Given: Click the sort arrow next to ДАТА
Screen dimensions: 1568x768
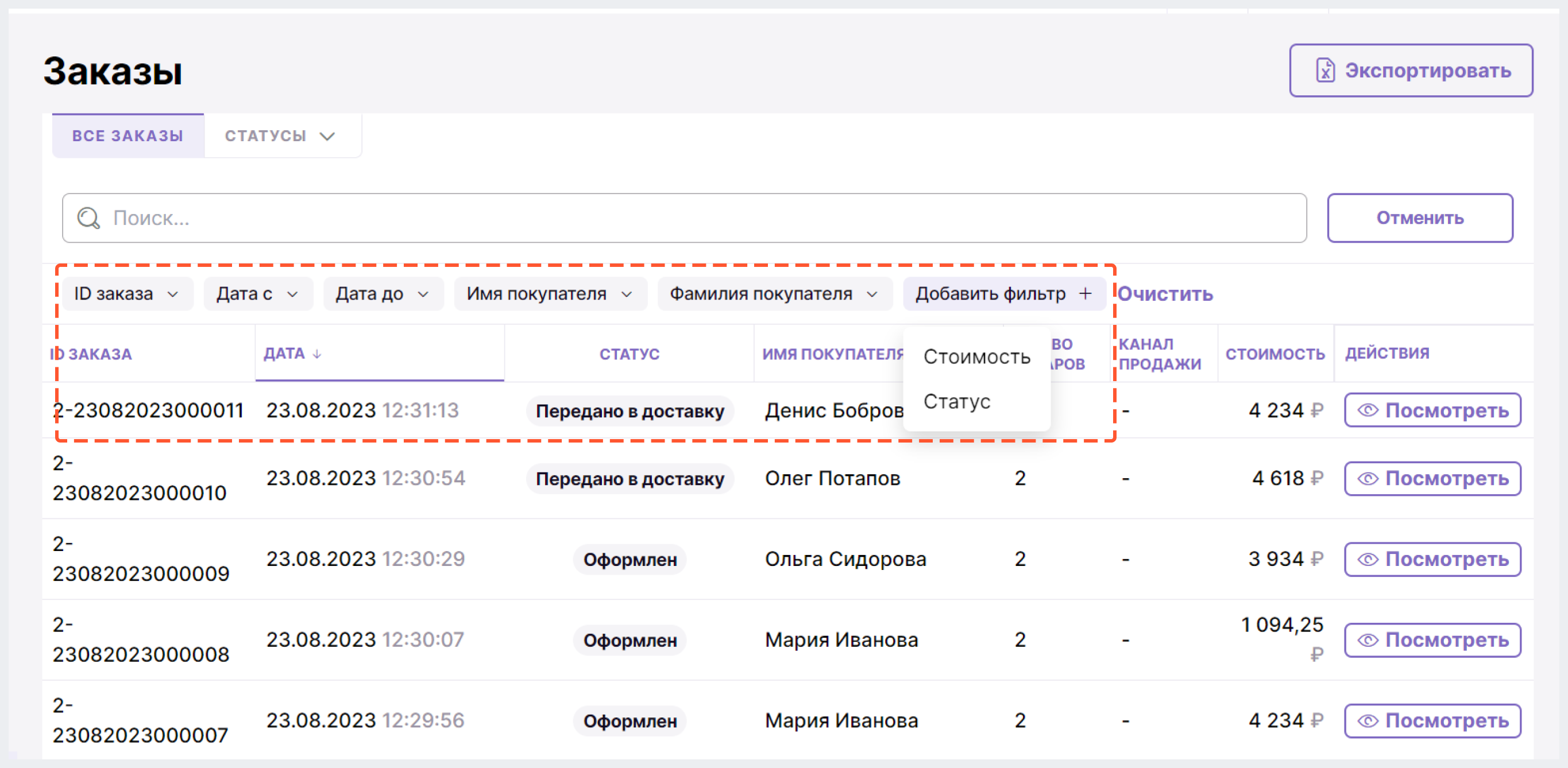Looking at the screenshot, I should tap(317, 354).
